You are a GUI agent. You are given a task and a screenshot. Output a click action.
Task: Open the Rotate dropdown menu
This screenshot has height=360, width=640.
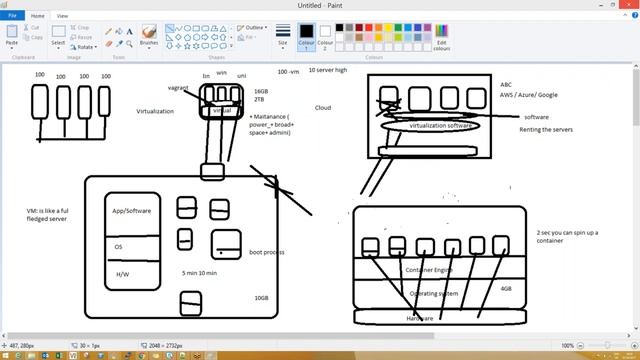(84, 47)
